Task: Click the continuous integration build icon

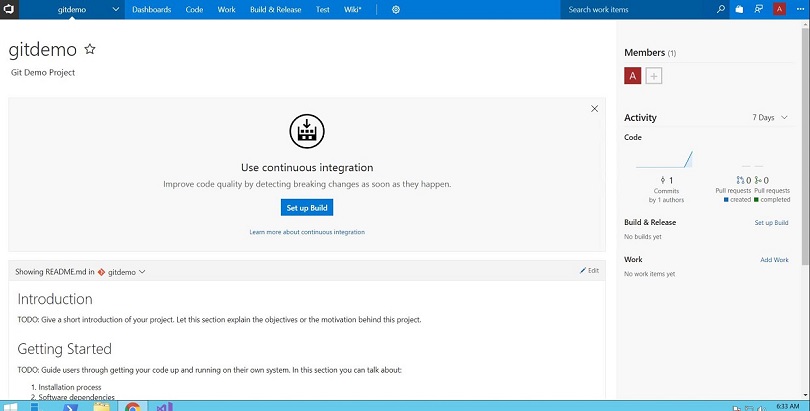Action: tap(307, 131)
